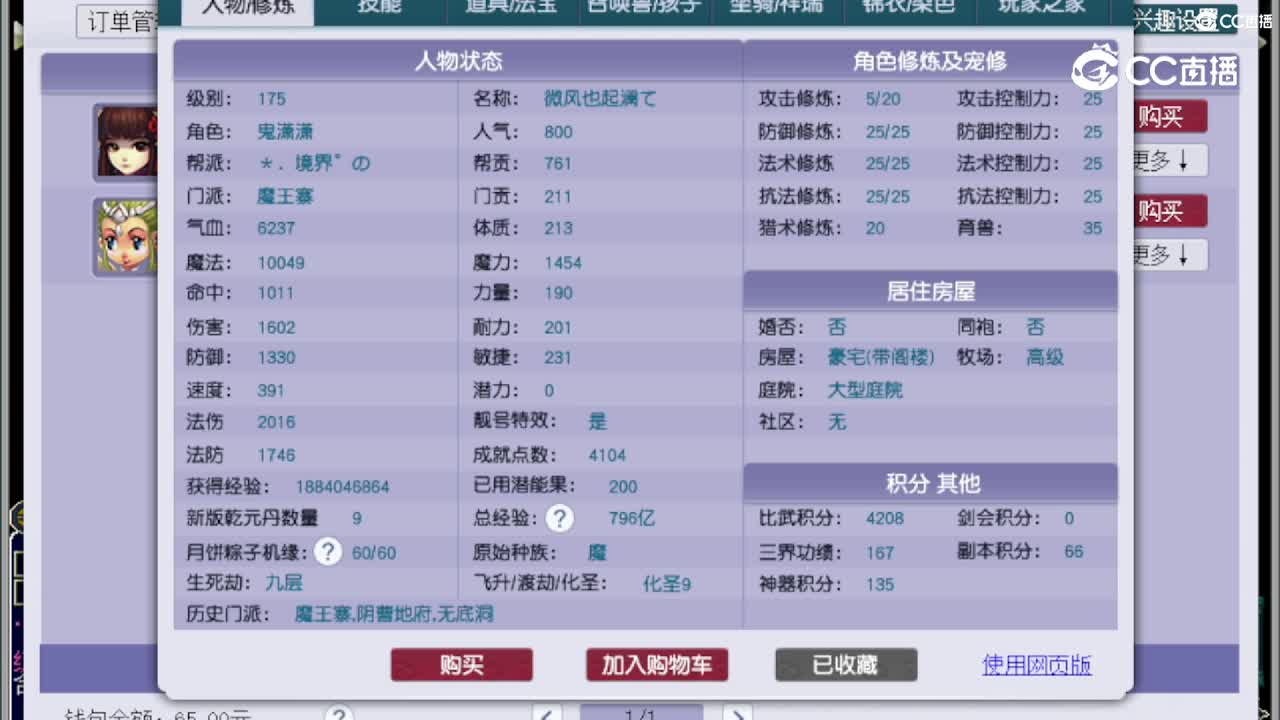This screenshot has width=1280, height=720.
Task: Click the question mark beside 月饼粽子机缘
Action: [327, 551]
